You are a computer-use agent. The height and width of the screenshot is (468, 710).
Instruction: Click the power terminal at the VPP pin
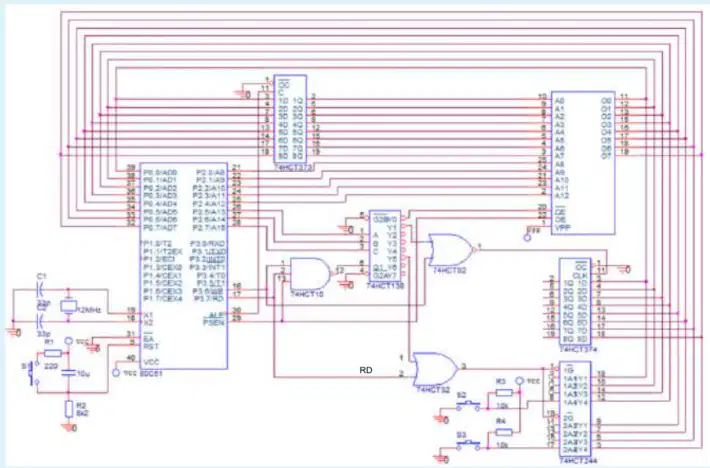527,237
